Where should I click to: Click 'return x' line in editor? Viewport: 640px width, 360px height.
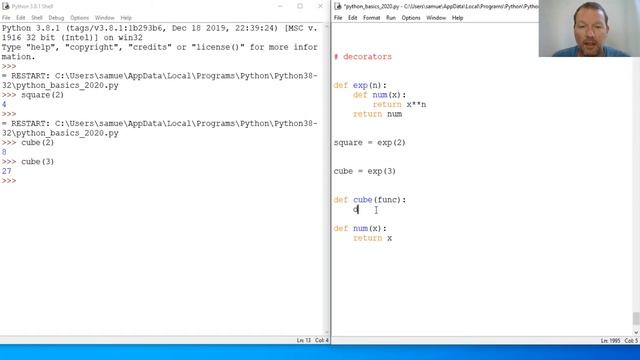click(x=372, y=238)
